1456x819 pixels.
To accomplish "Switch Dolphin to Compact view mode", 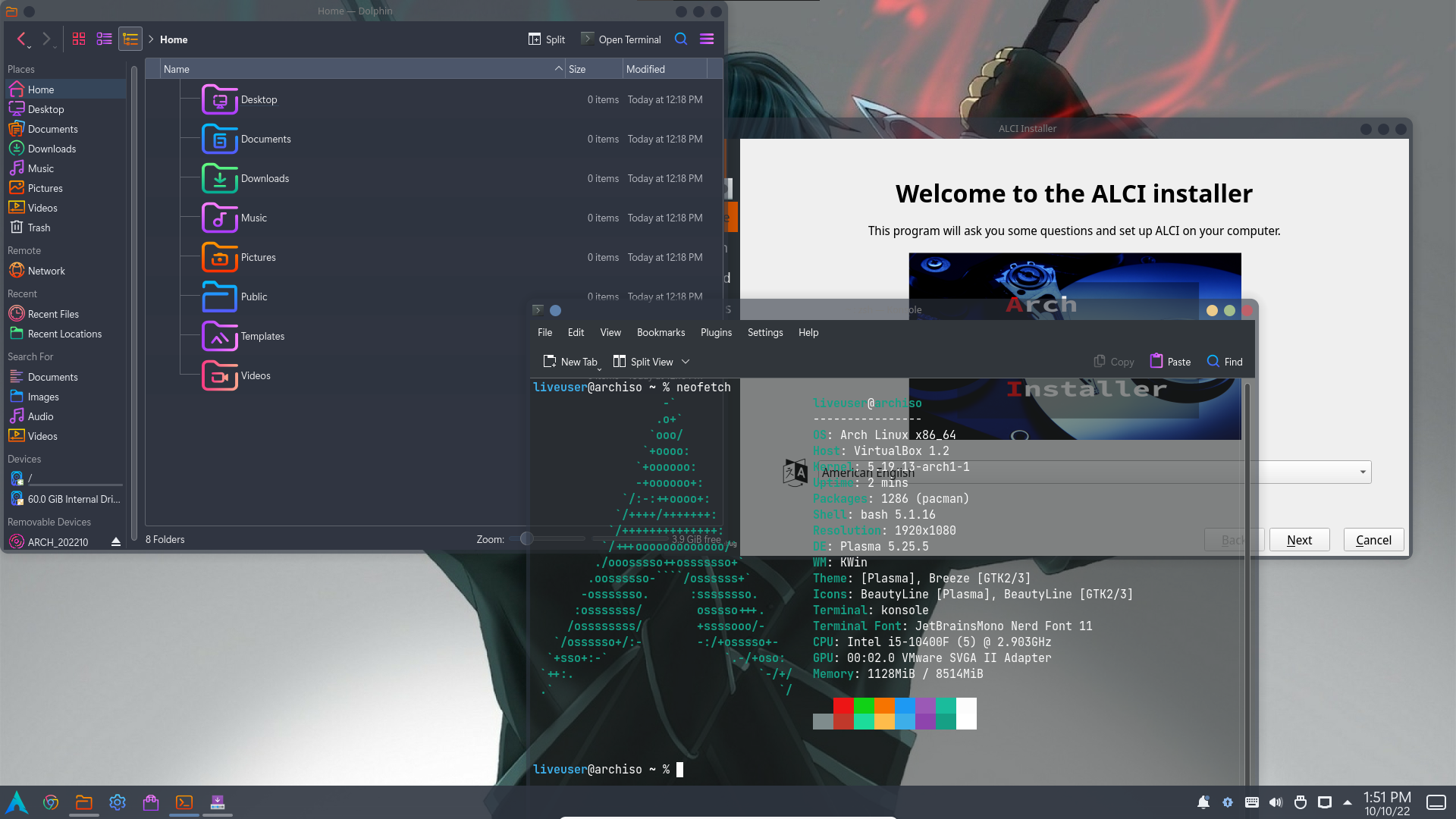I will pyautogui.click(x=105, y=39).
